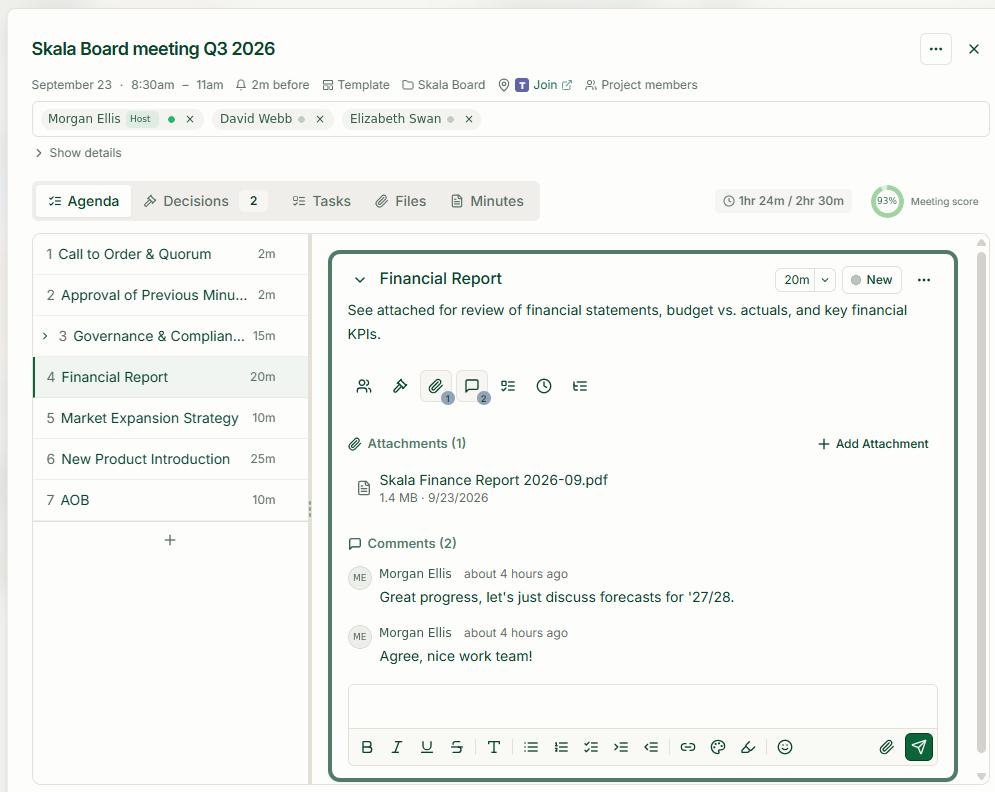Send the comment
The width and height of the screenshot is (995, 792).
[x=919, y=747]
